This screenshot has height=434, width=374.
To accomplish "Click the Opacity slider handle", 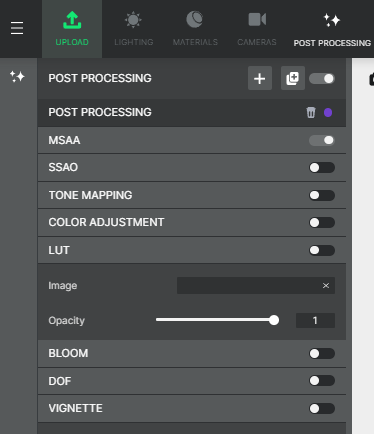I will (x=274, y=320).
